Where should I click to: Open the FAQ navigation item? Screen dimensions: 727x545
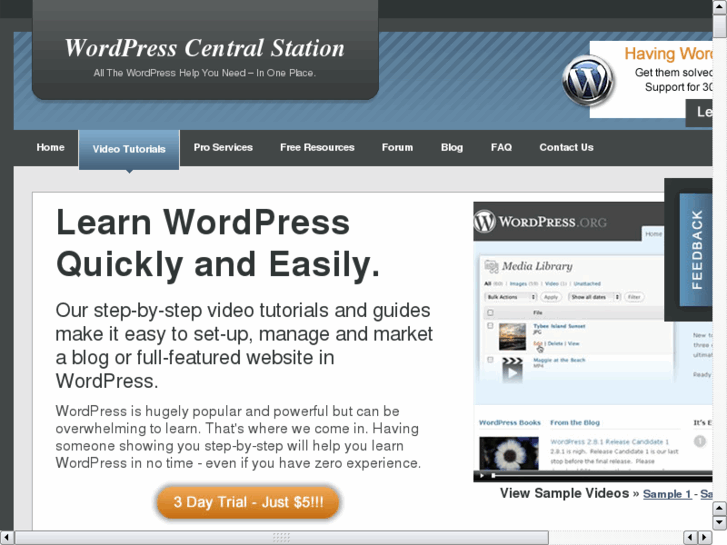[501, 147]
